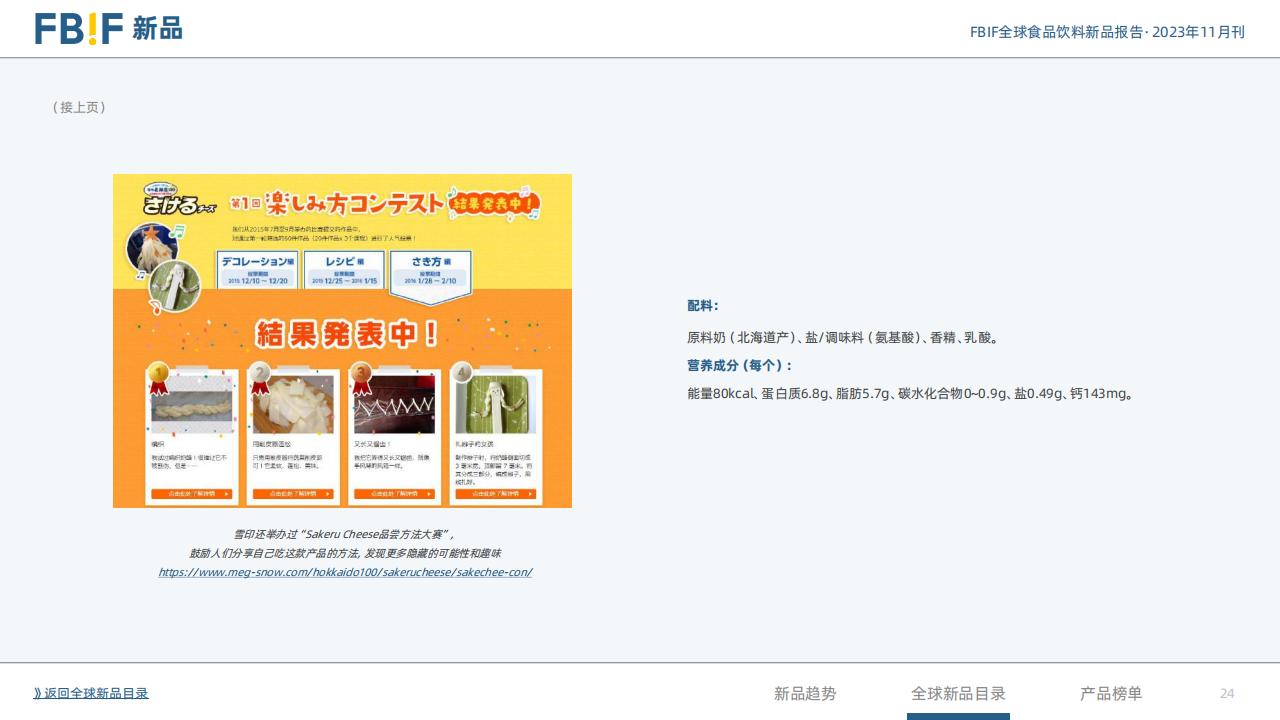Click the 营养成分 (每个): heading

pos(739,366)
